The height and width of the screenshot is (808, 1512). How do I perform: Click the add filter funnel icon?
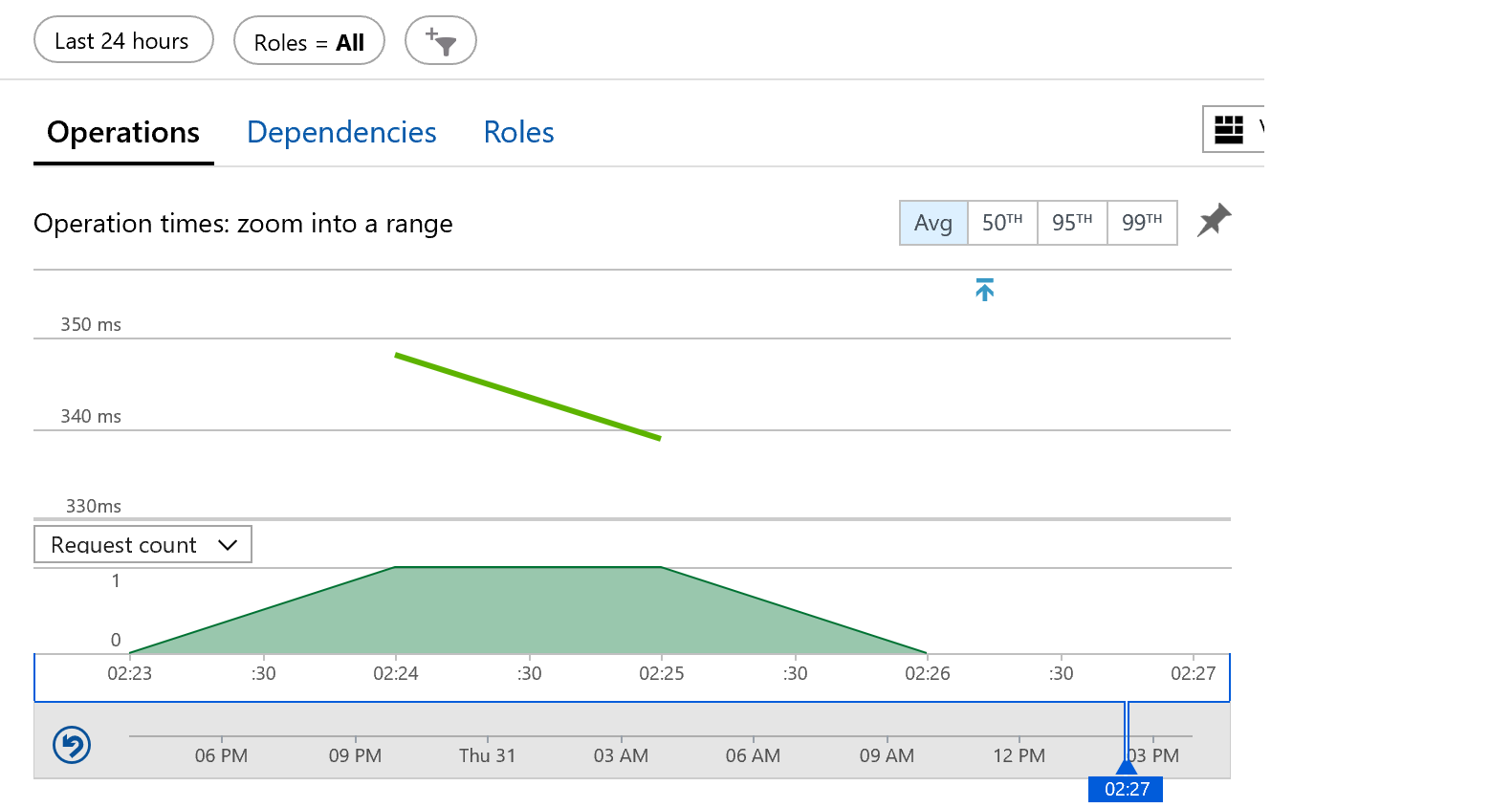(440, 41)
